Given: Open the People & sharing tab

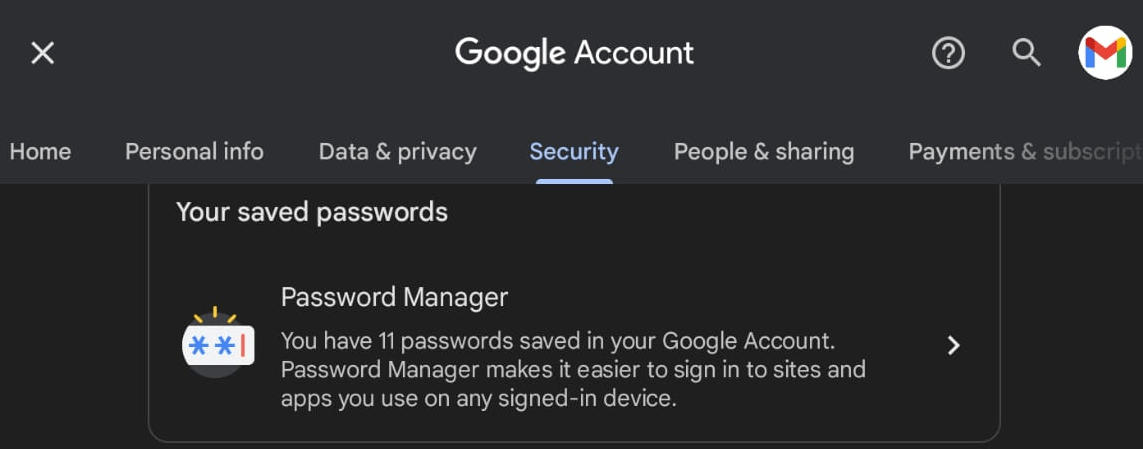Looking at the screenshot, I should [763, 152].
